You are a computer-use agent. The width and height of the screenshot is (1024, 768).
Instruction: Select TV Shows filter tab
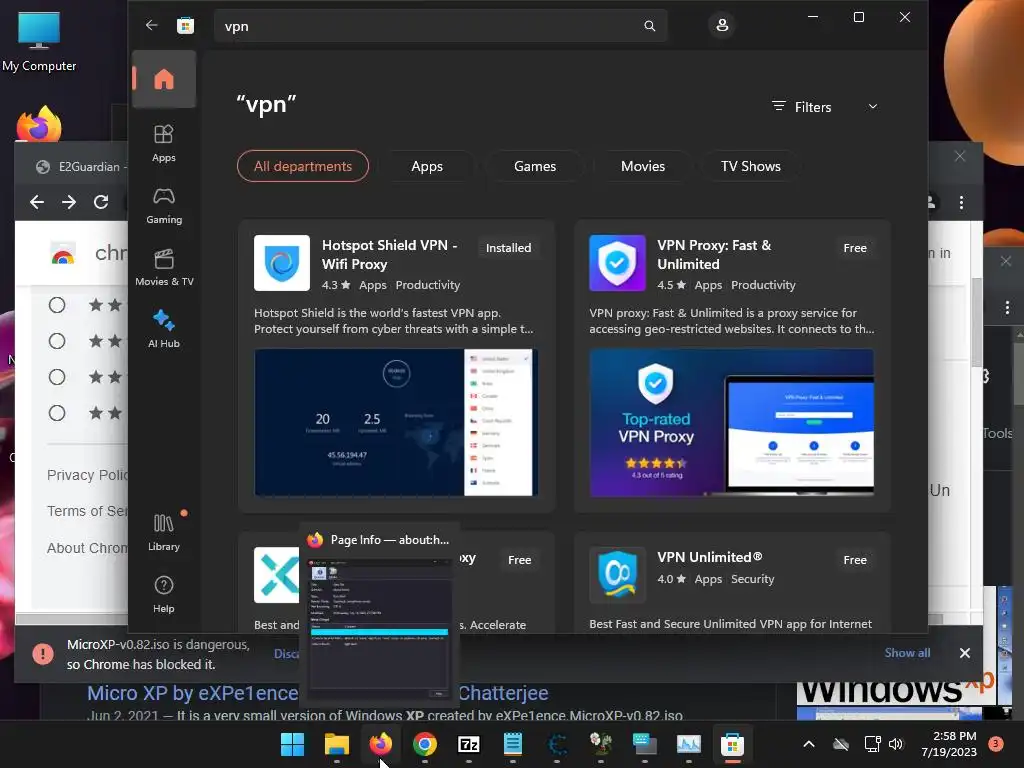pyautogui.click(x=751, y=166)
